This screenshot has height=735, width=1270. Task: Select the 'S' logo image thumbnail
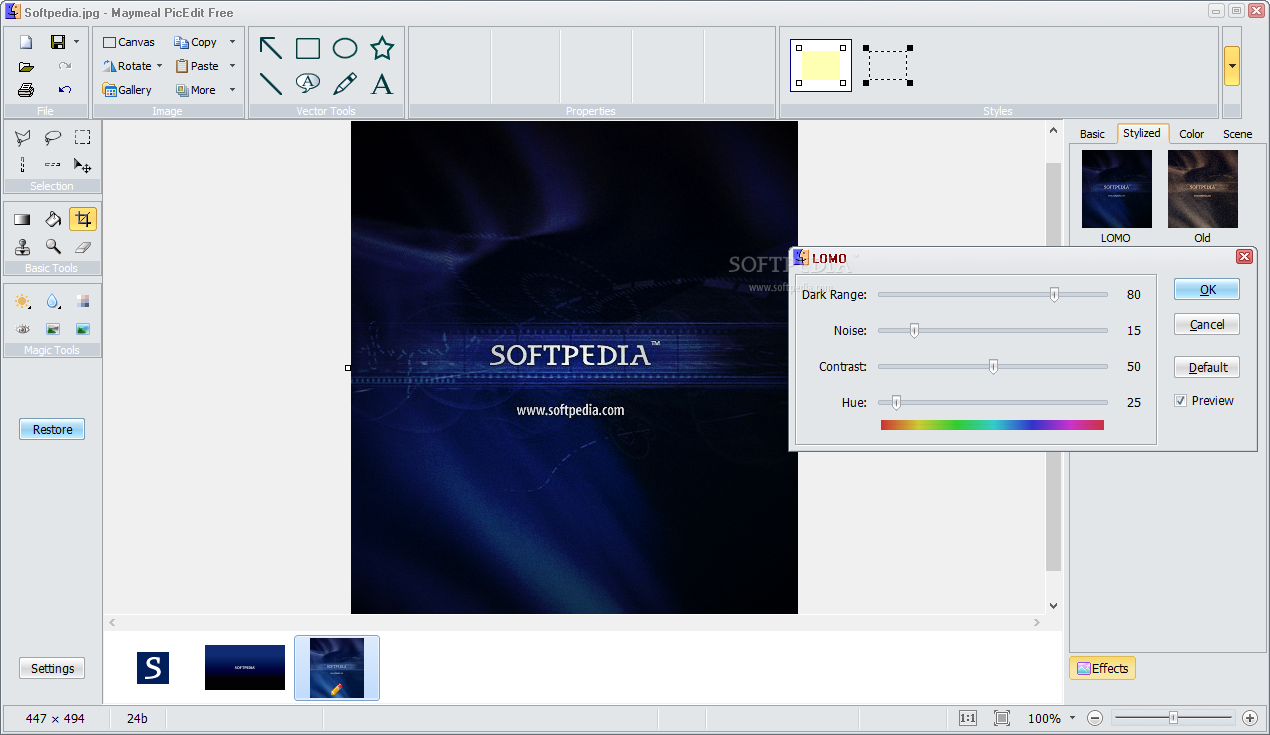coord(153,668)
